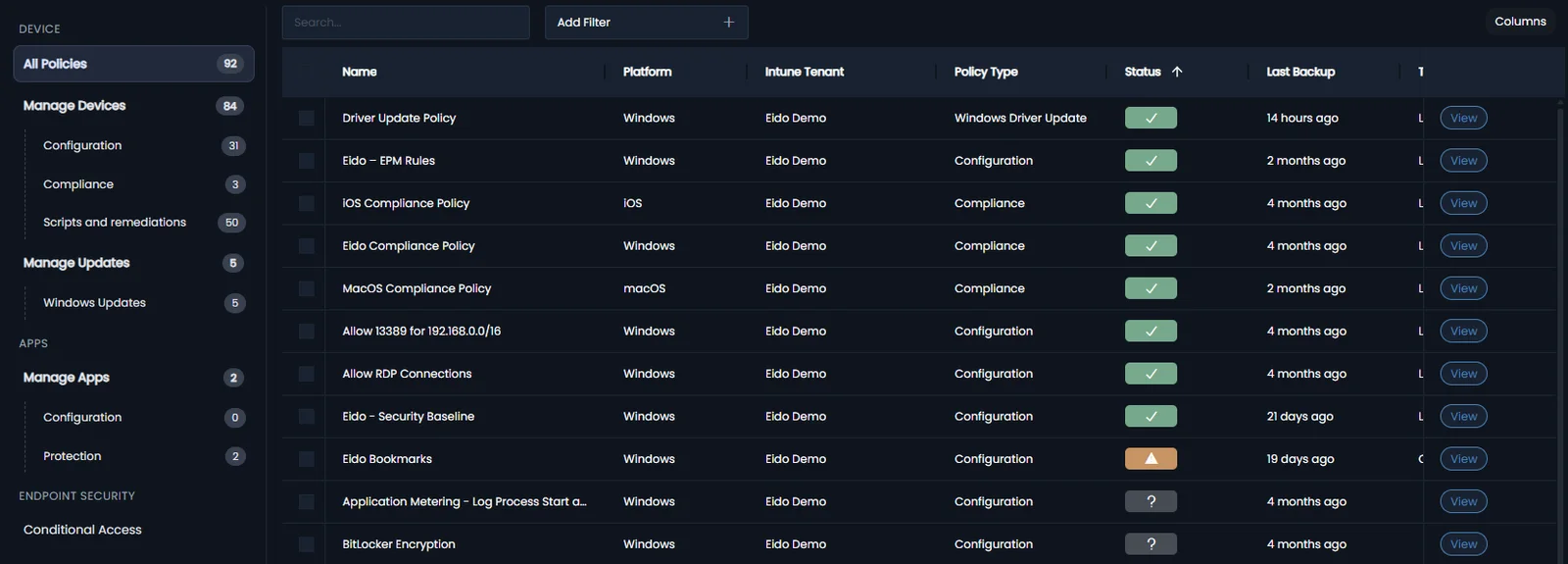Screen dimensions: 1568x564
Task: Tick the Application Metering row checkbox
Action: (x=307, y=502)
